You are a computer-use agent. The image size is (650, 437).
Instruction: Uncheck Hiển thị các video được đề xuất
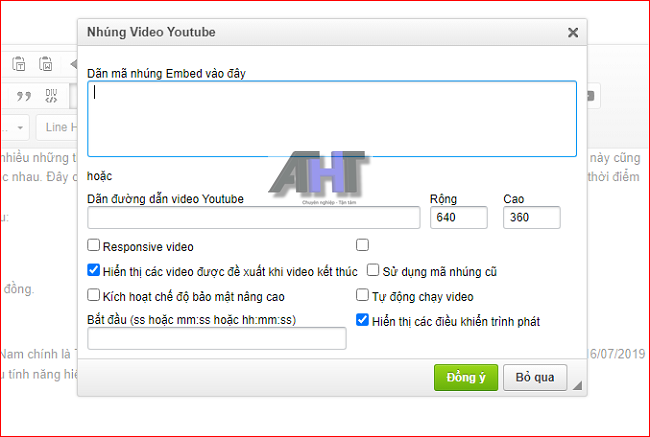[x=94, y=270]
